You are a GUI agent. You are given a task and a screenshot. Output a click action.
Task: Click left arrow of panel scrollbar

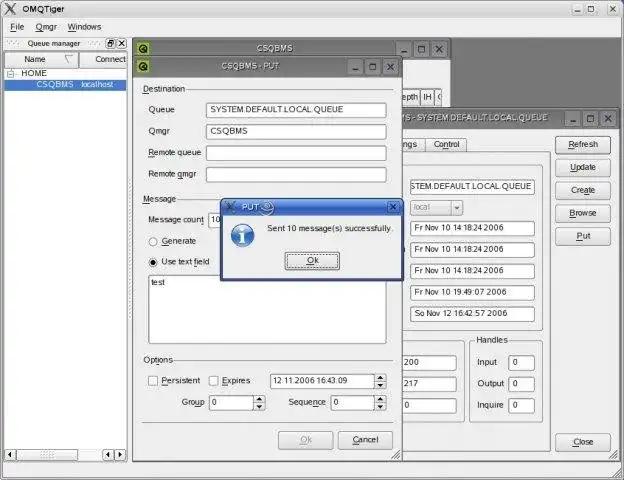click(x=10, y=455)
